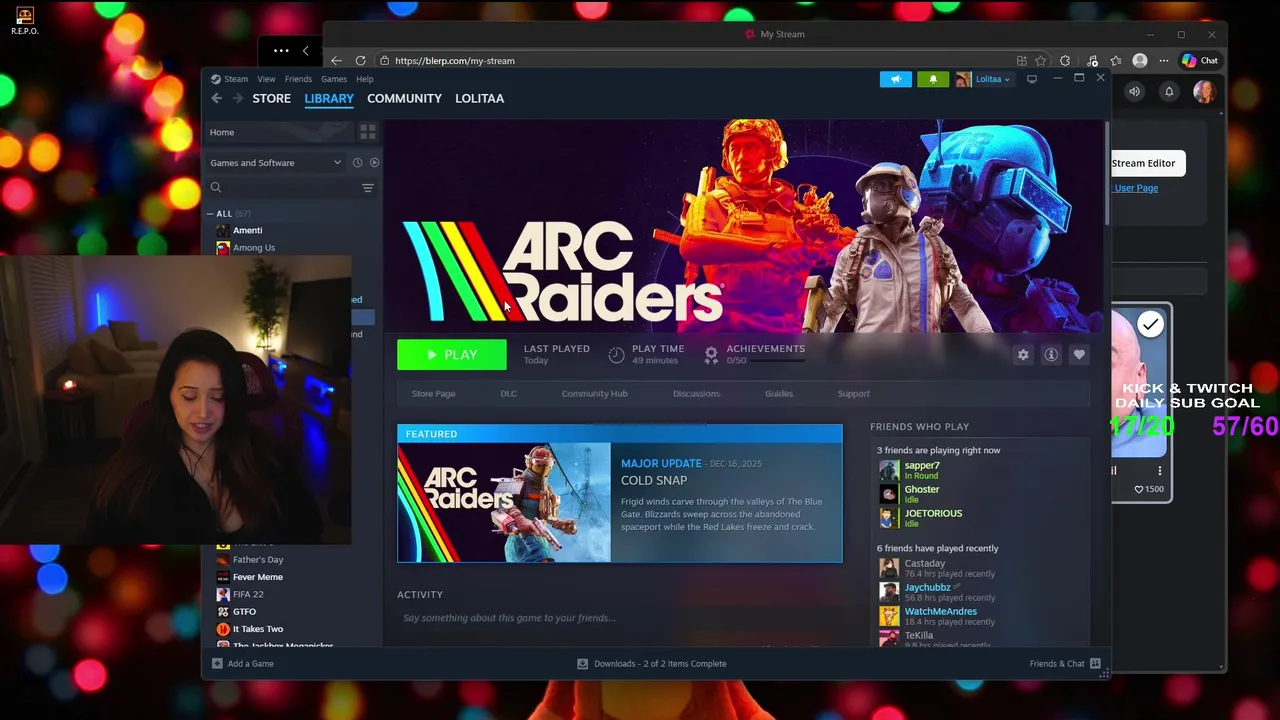Click the Steam back navigation arrow
This screenshot has width=1280, height=720.
click(x=216, y=98)
